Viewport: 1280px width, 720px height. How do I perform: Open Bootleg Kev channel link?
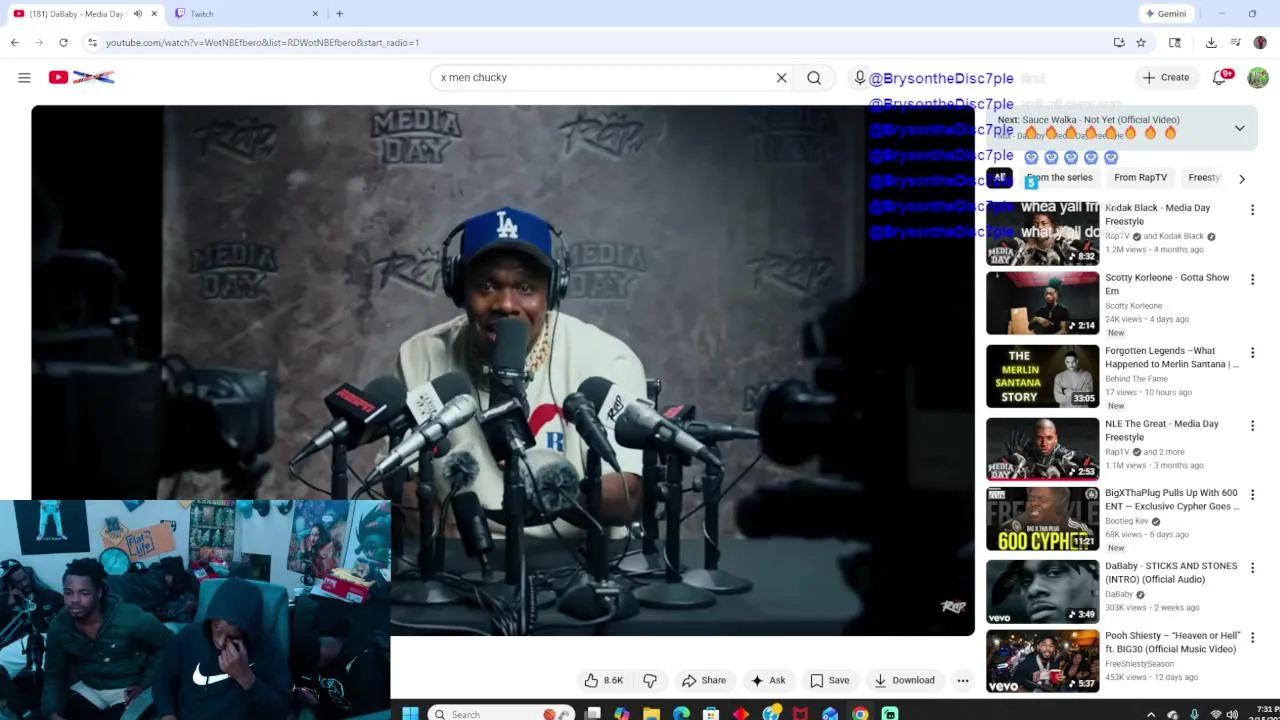coord(1127,521)
